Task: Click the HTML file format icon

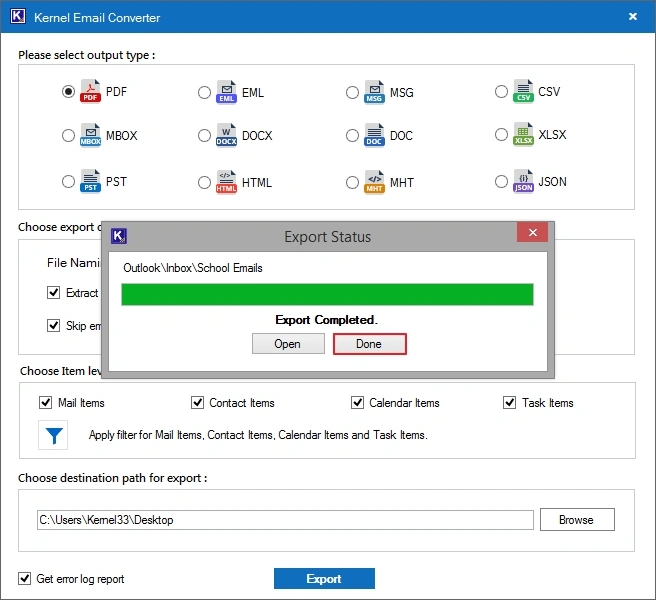Action: tap(226, 182)
